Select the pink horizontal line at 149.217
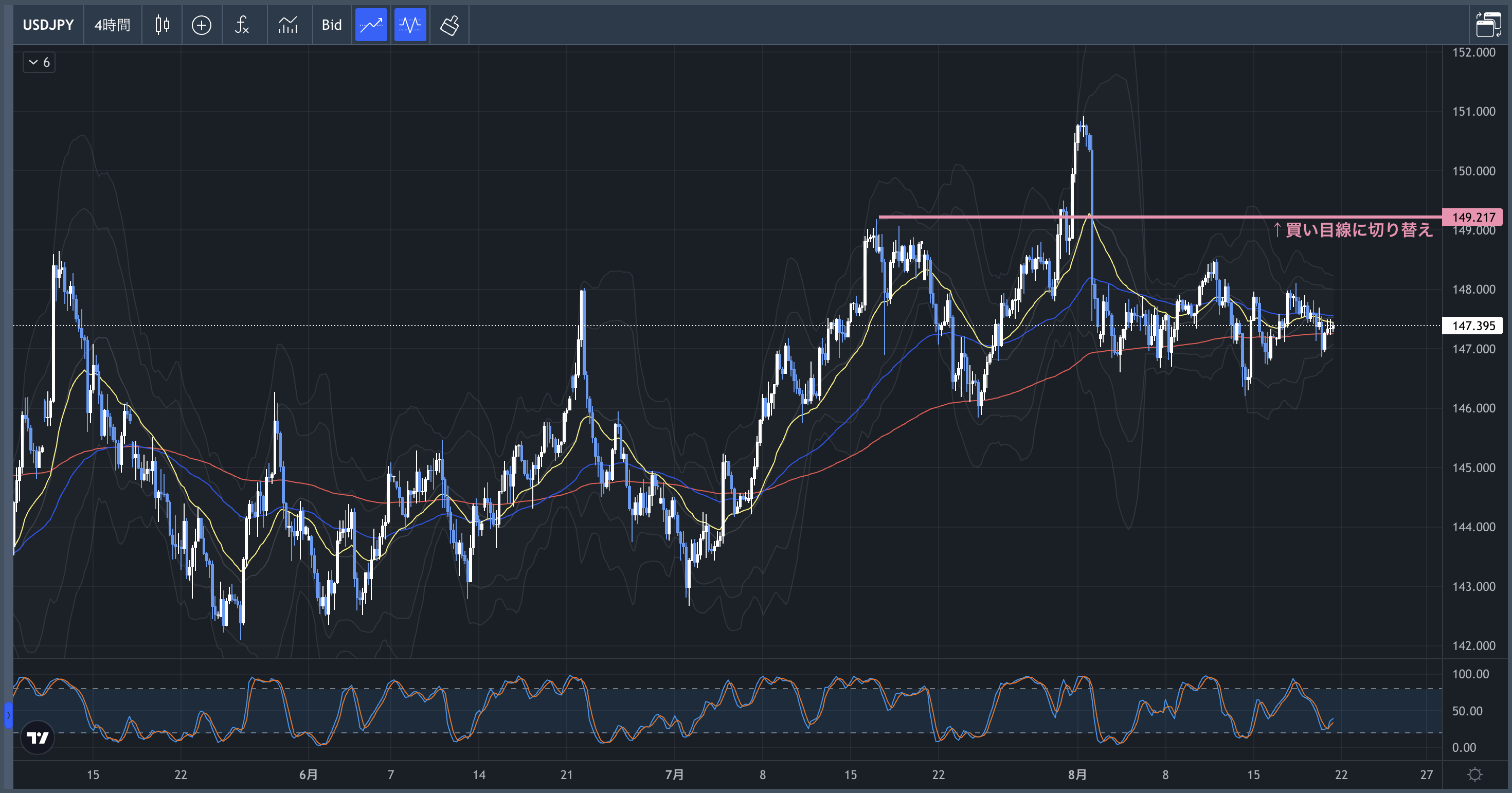 1160,217
